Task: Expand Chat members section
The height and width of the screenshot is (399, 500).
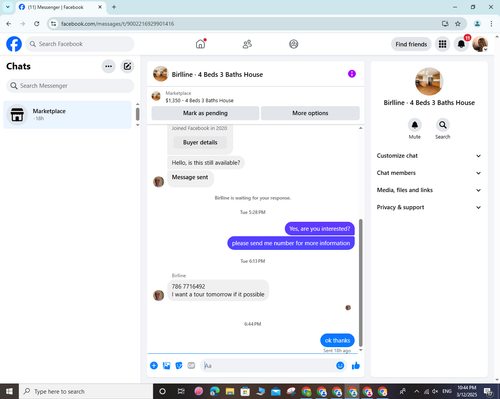Action: (x=429, y=173)
